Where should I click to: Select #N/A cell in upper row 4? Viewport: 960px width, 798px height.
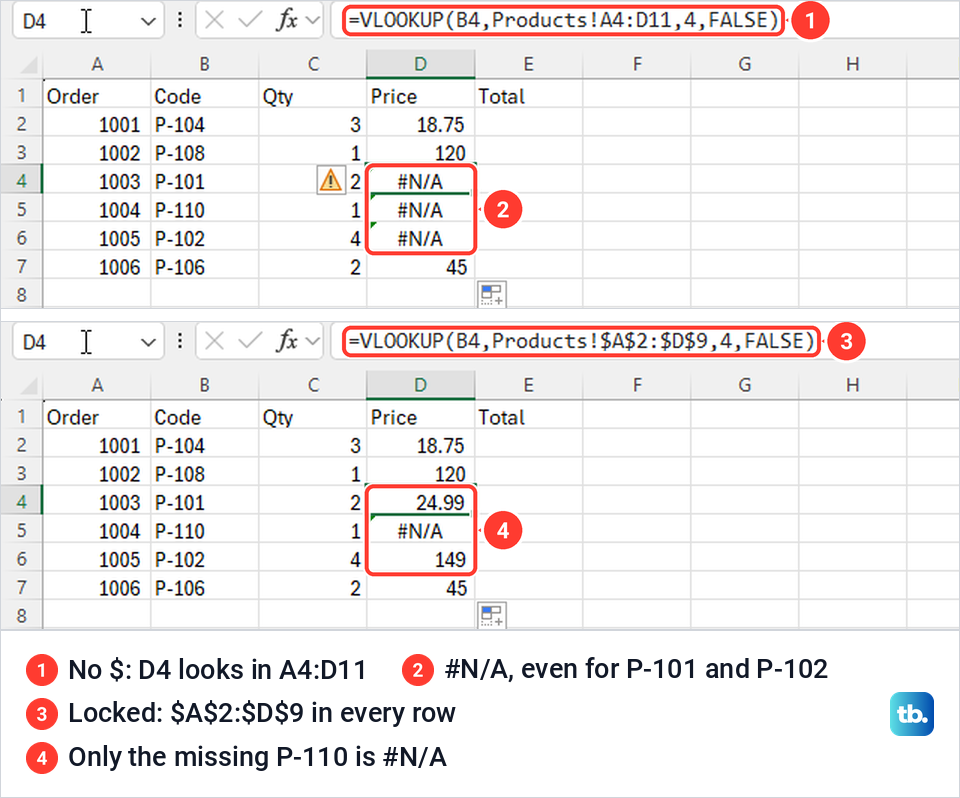coord(421,181)
